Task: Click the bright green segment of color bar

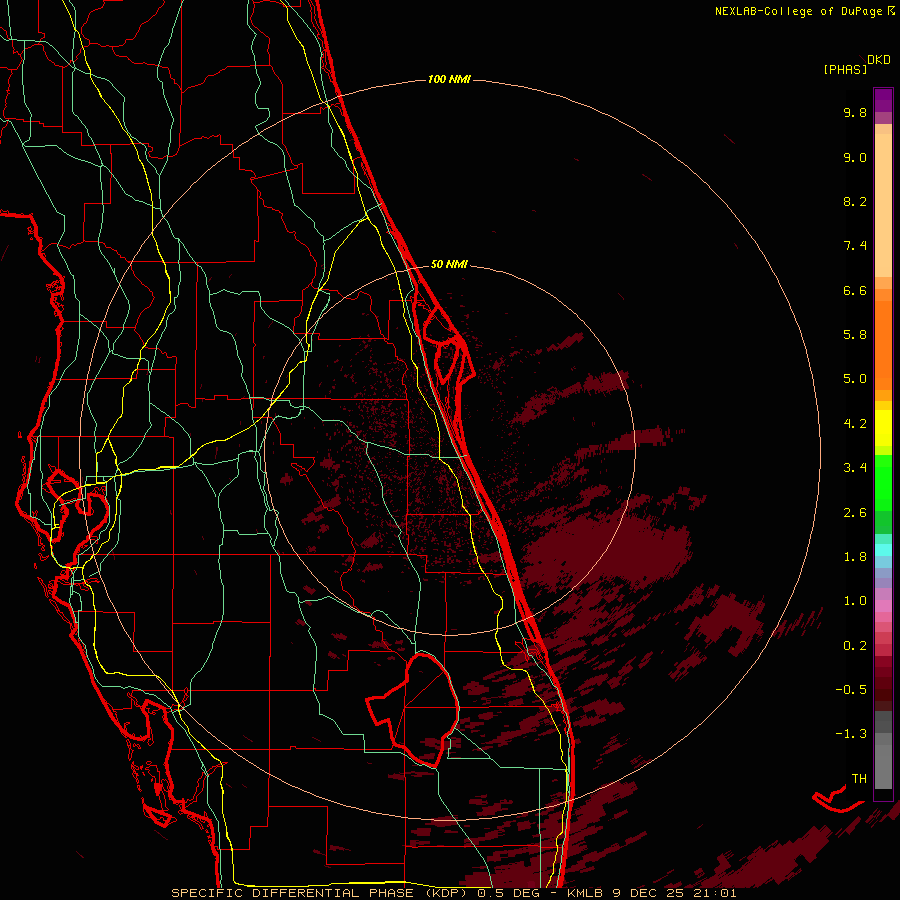Action: pos(883,482)
